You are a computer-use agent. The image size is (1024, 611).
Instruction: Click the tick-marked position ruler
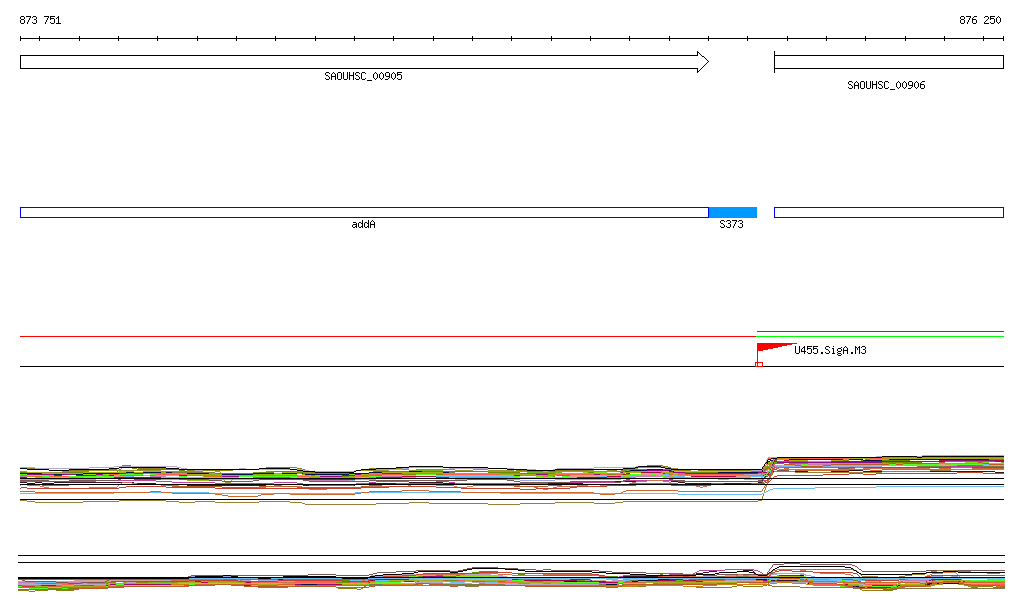[x=511, y=39]
